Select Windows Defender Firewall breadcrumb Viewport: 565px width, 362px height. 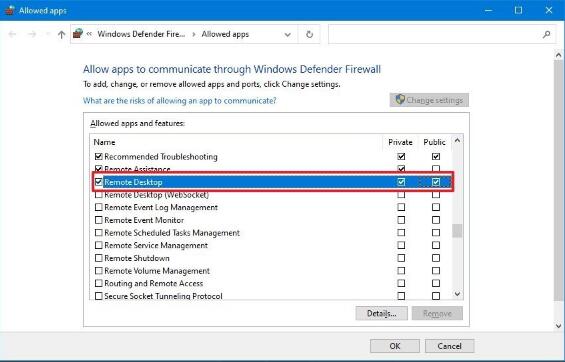141,34
